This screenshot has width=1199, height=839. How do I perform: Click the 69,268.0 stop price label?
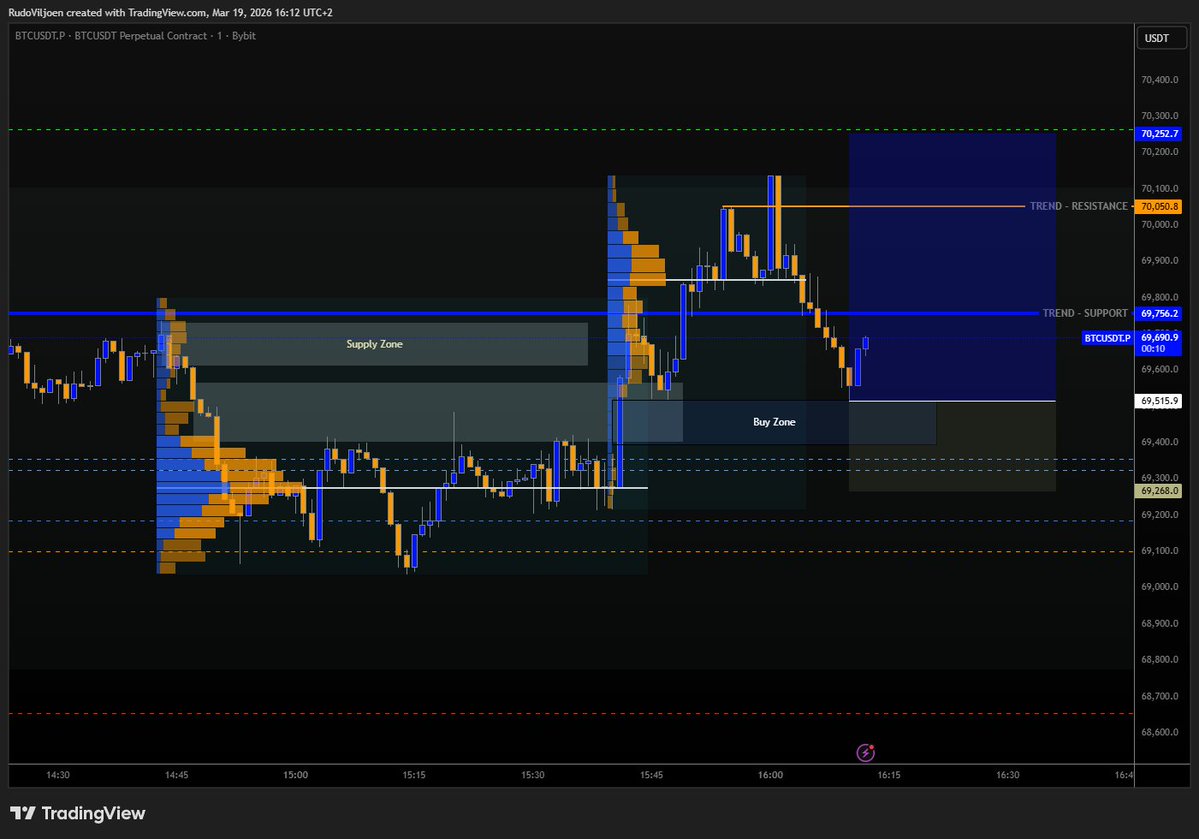(1159, 491)
